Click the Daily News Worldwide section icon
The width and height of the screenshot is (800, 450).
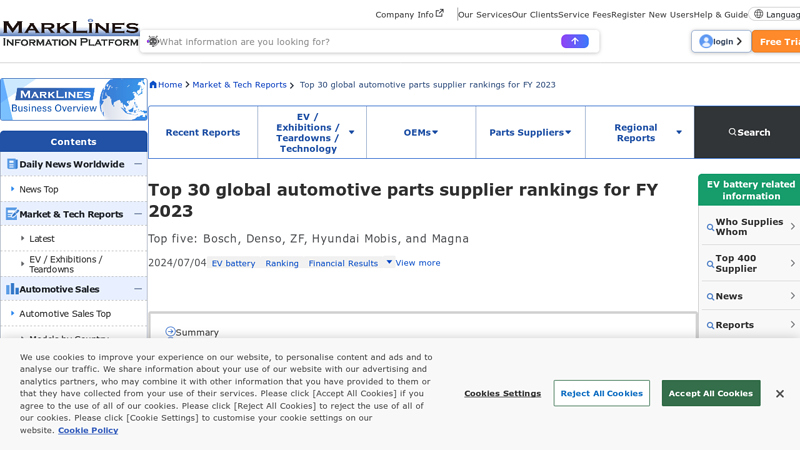point(12,164)
